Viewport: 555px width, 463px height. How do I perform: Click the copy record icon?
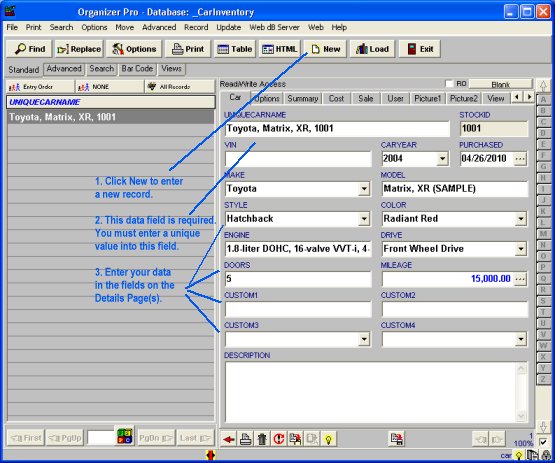(x=295, y=439)
